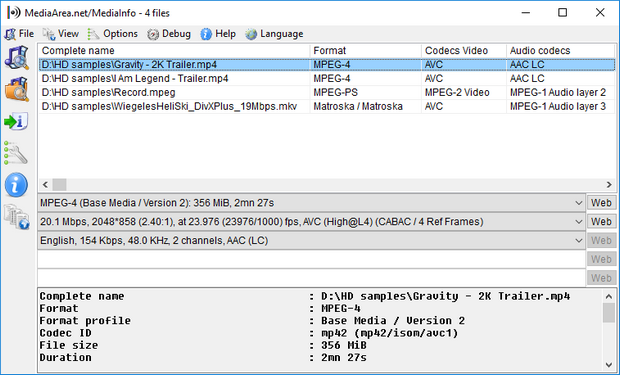
Task: Expand the English 154 Kbps audio dropdown
Action: click(x=578, y=241)
